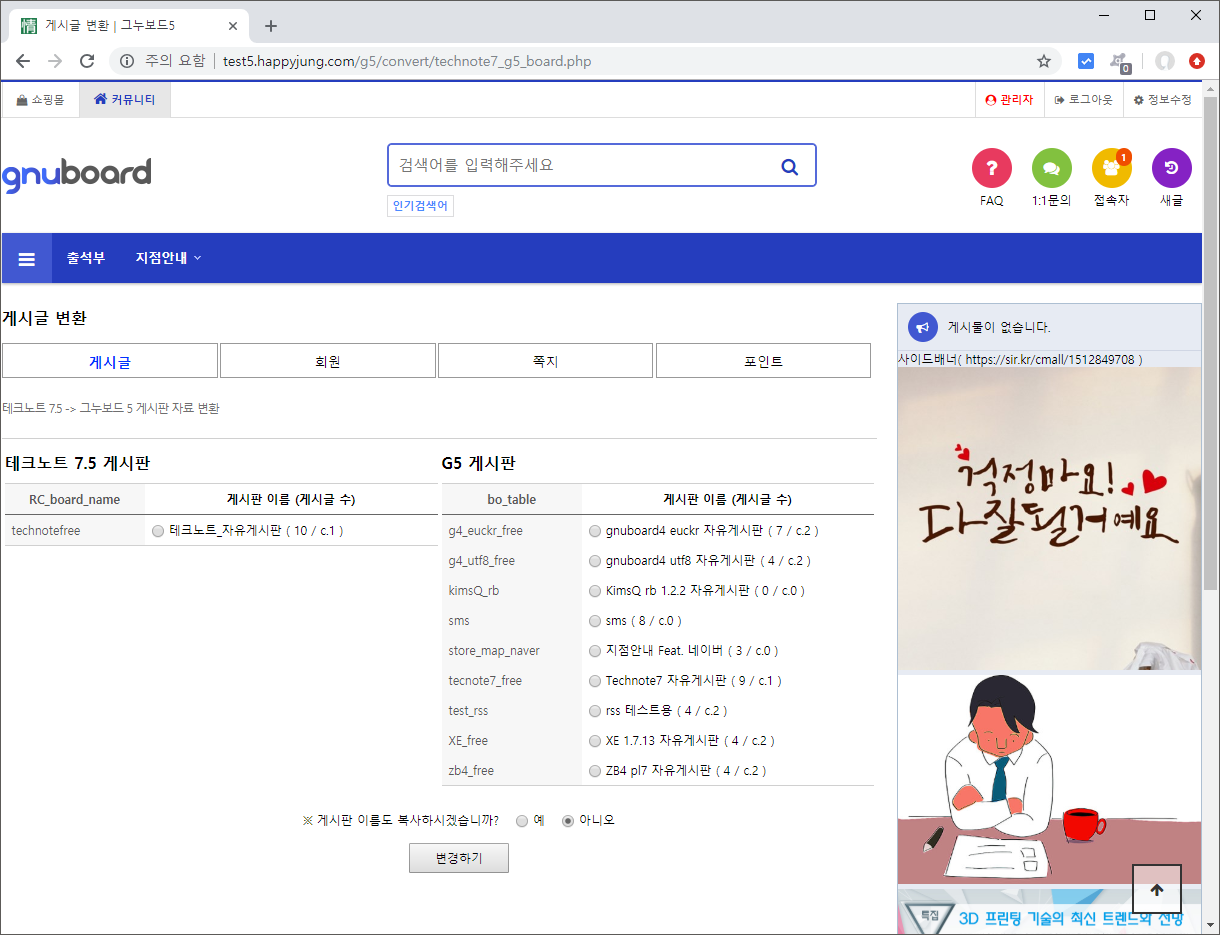Click the FAQ question mark icon
The image size is (1220, 935).
coord(991,168)
